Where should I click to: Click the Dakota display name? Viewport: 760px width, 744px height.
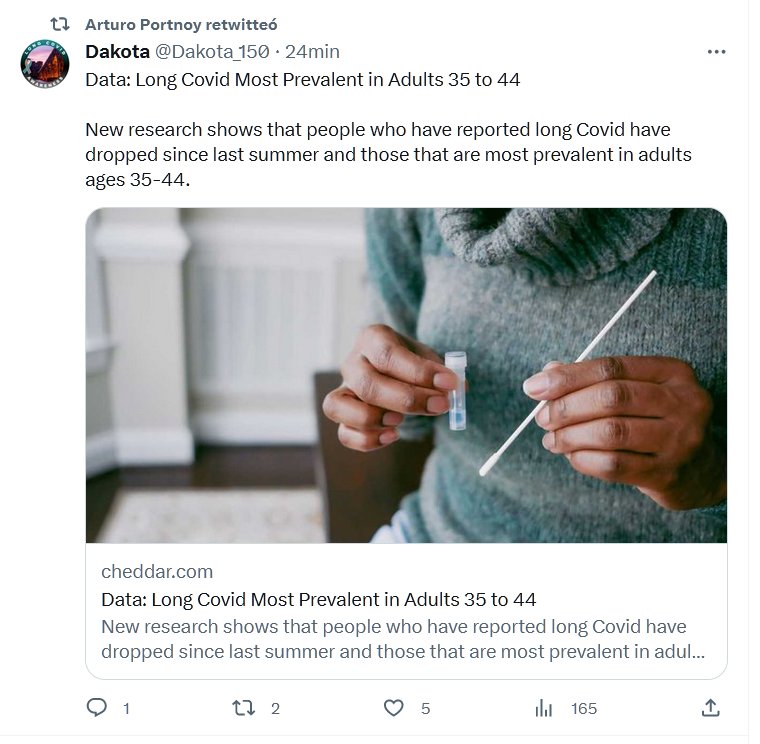click(x=117, y=52)
